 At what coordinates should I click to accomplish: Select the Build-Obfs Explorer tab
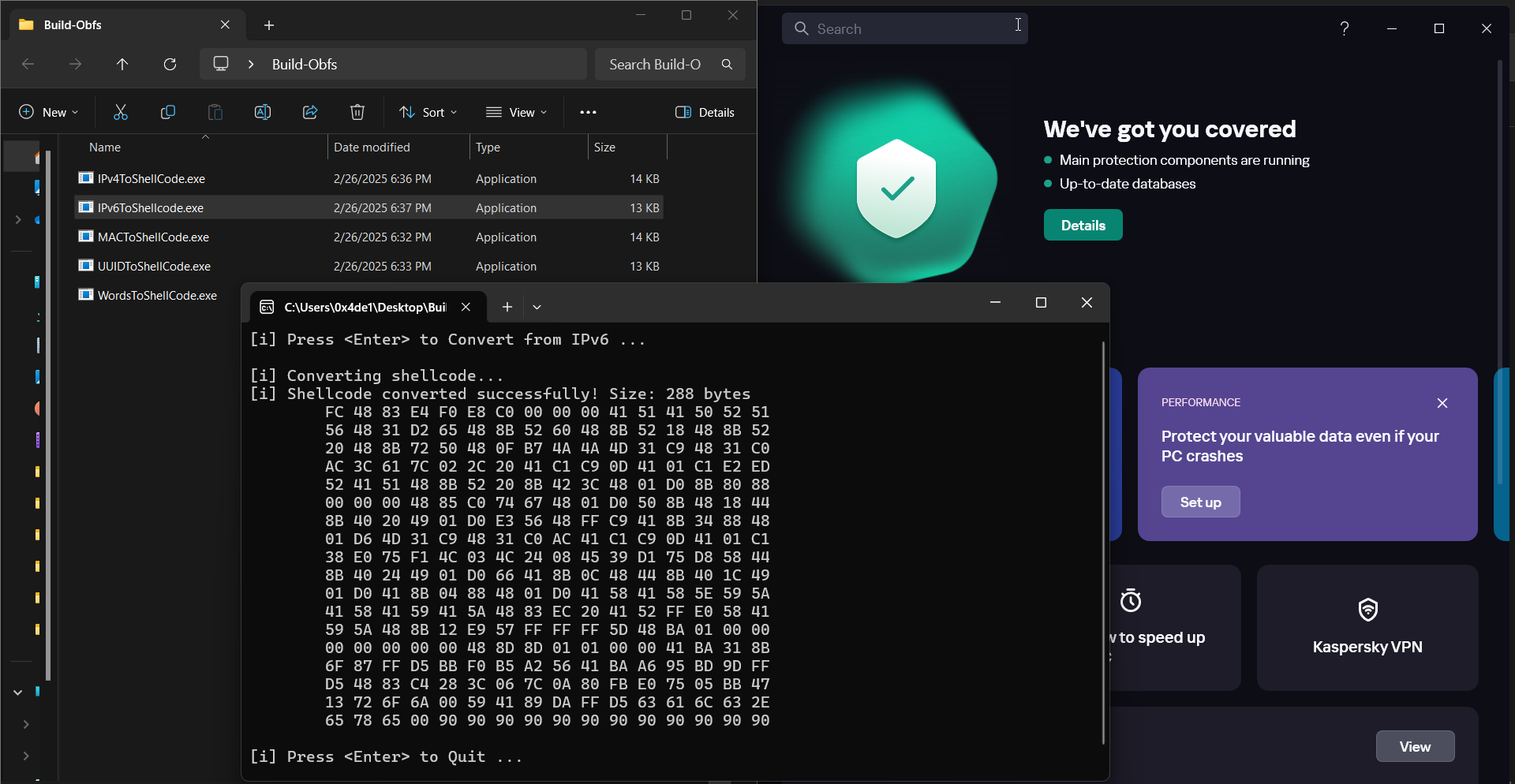click(x=126, y=25)
